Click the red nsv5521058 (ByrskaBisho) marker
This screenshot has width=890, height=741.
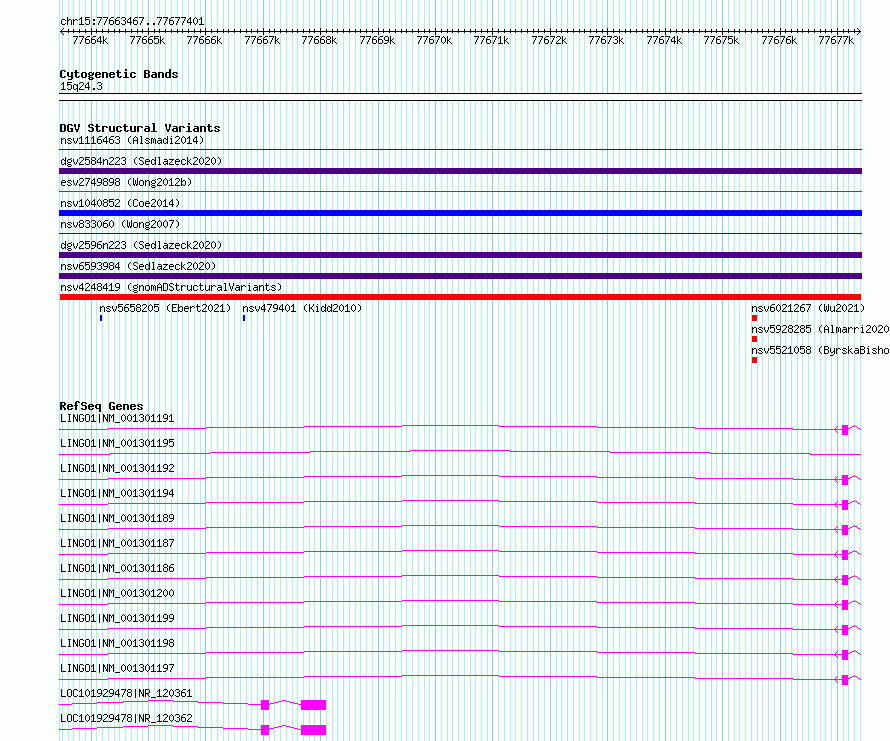click(x=754, y=360)
